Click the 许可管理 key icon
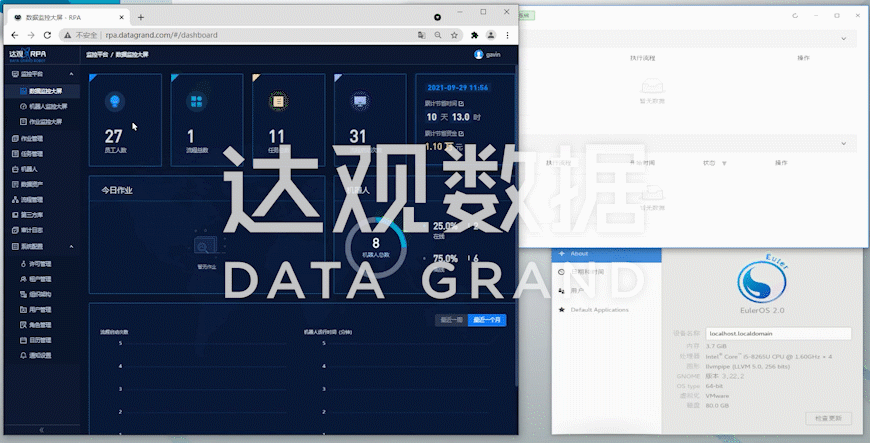870x443 pixels. click(x=23, y=264)
